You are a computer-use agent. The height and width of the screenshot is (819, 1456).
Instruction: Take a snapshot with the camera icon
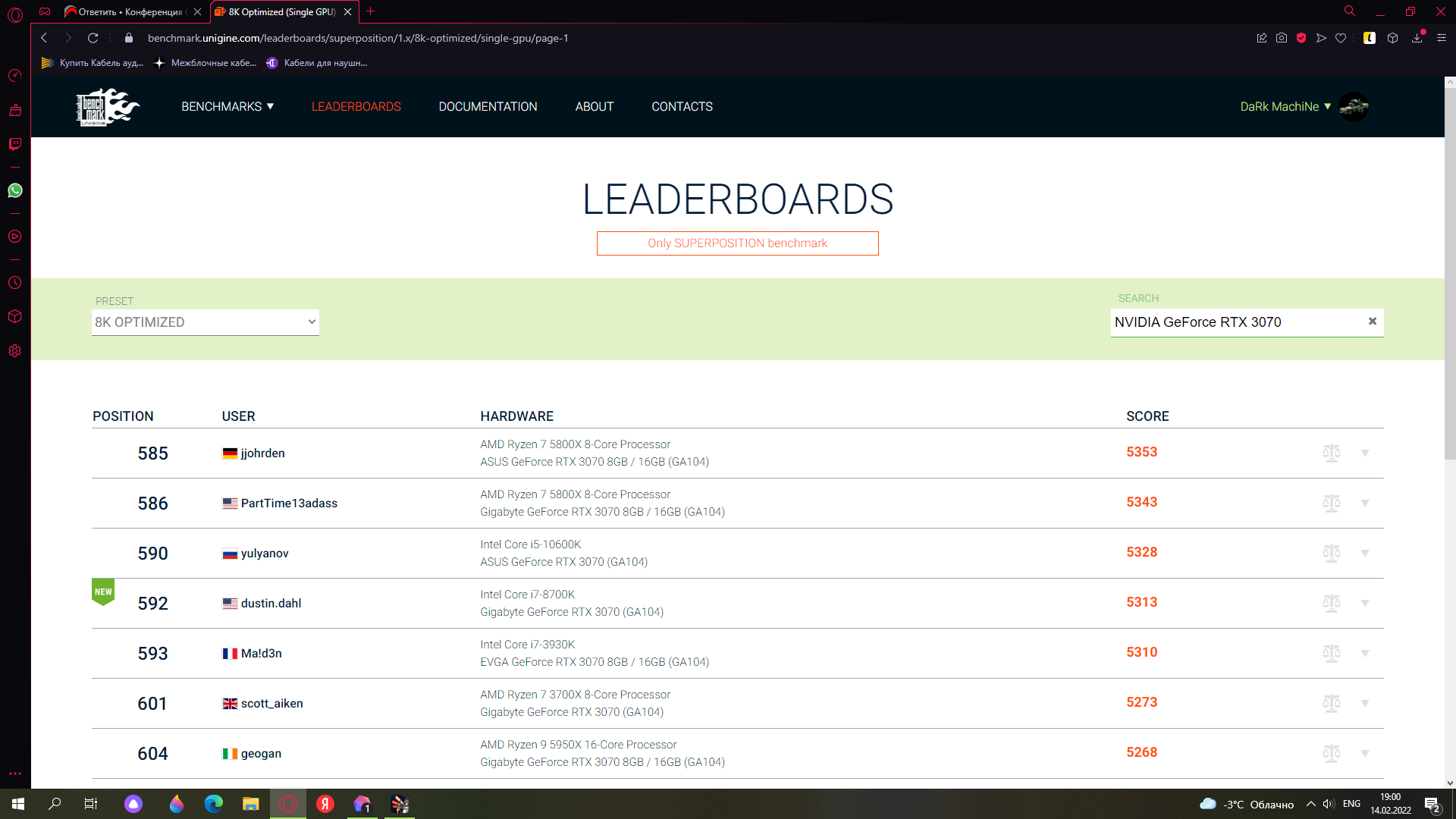(x=1282, y=38)
